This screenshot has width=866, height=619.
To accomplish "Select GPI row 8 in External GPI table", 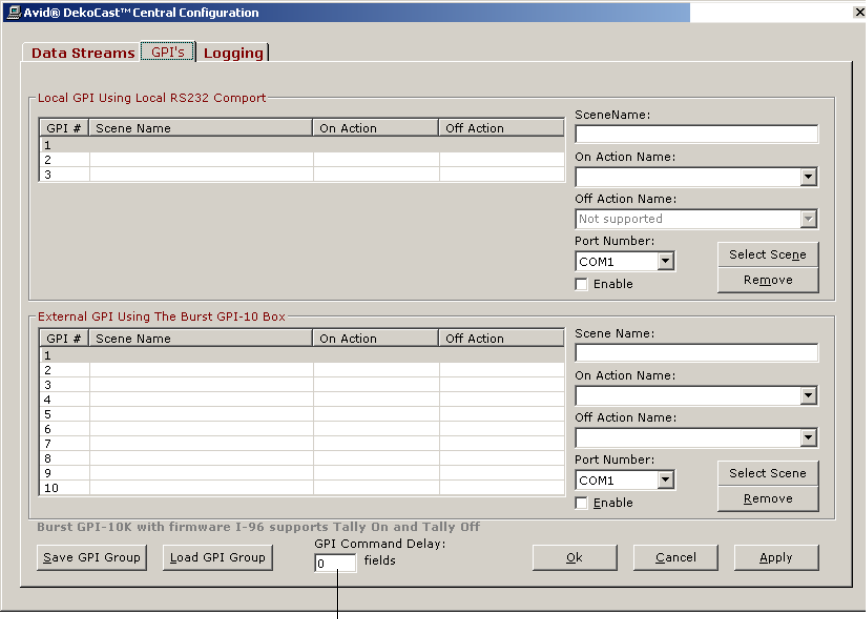I will click(302, 458).
